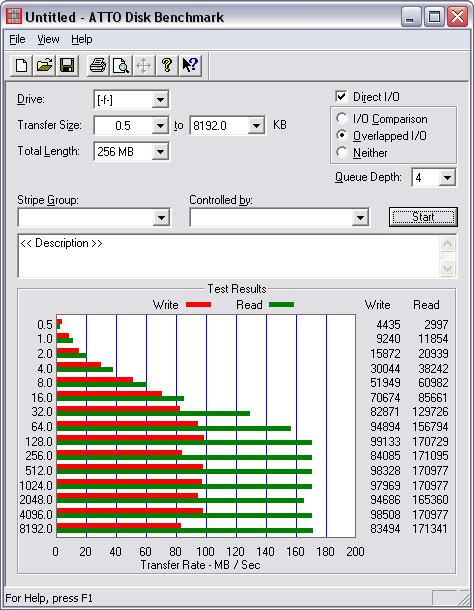This screenshot has width=474, height=610.
Task: Open a saved benchmark file icon
Action: [44, 65]
